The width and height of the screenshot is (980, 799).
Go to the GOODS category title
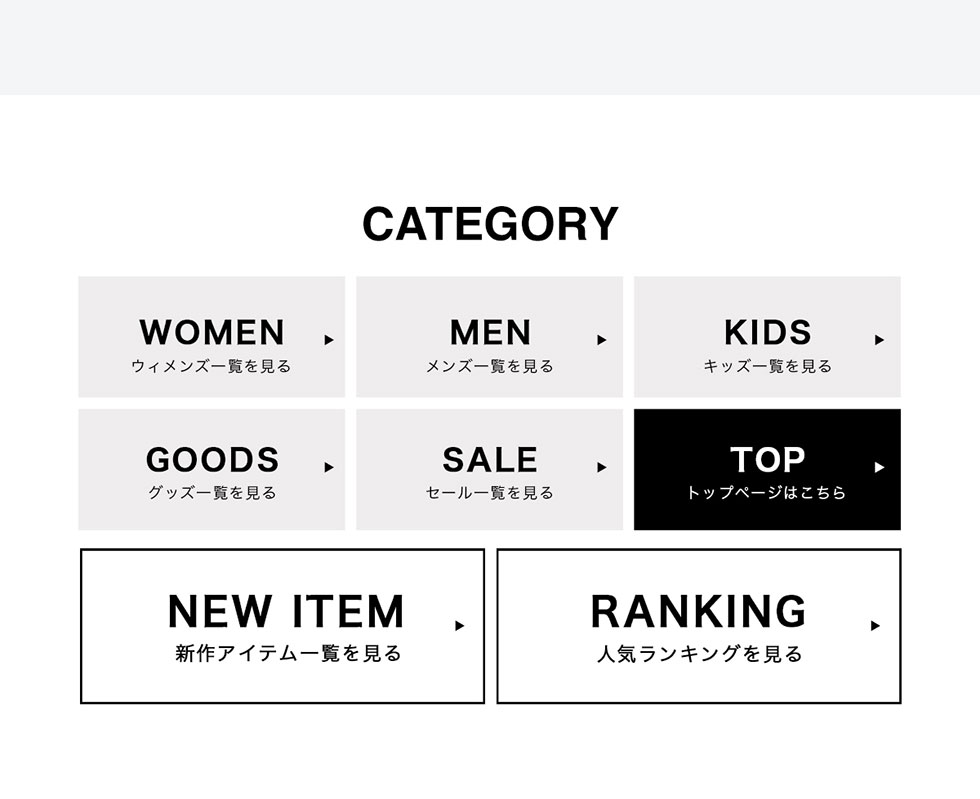[212, 460]
